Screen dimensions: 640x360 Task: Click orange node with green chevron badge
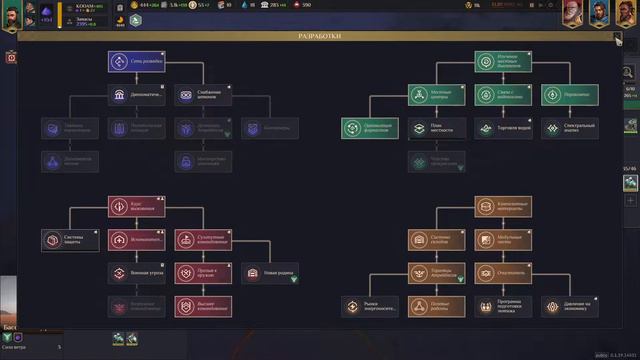(436, 273)
